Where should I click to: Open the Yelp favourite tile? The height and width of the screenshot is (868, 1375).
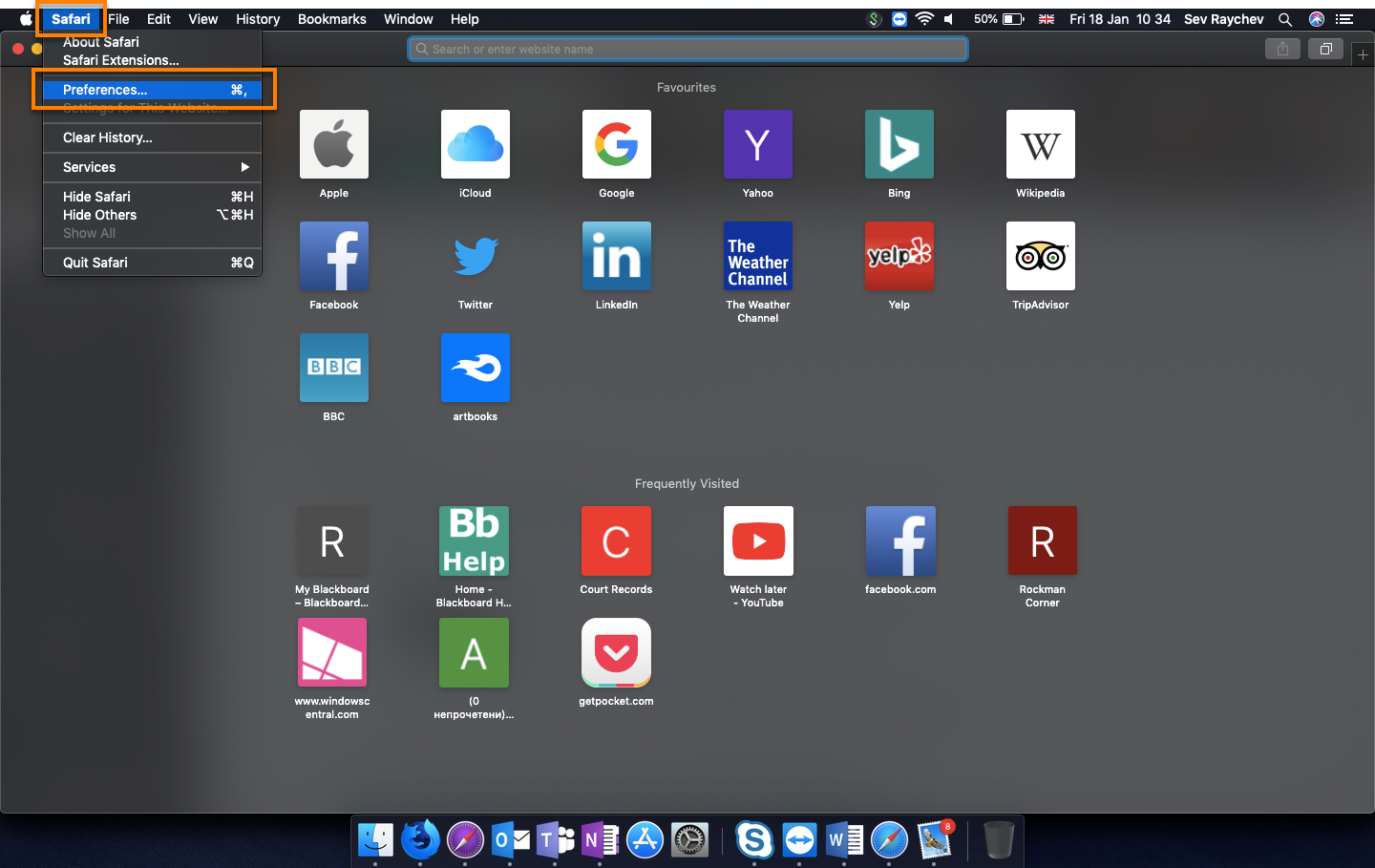(x=899, y=256)
